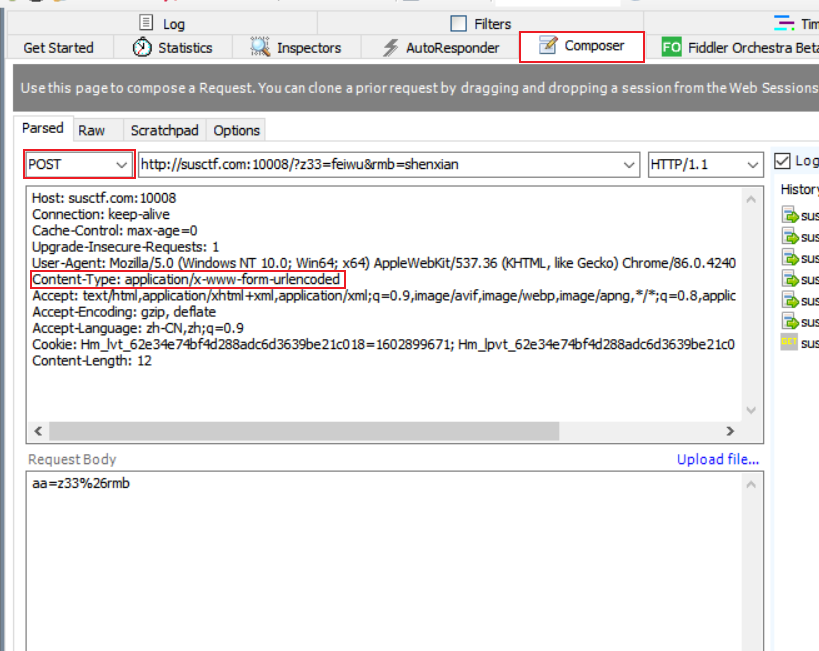Select the last history entry with GET icon

(x=790, y=342)
